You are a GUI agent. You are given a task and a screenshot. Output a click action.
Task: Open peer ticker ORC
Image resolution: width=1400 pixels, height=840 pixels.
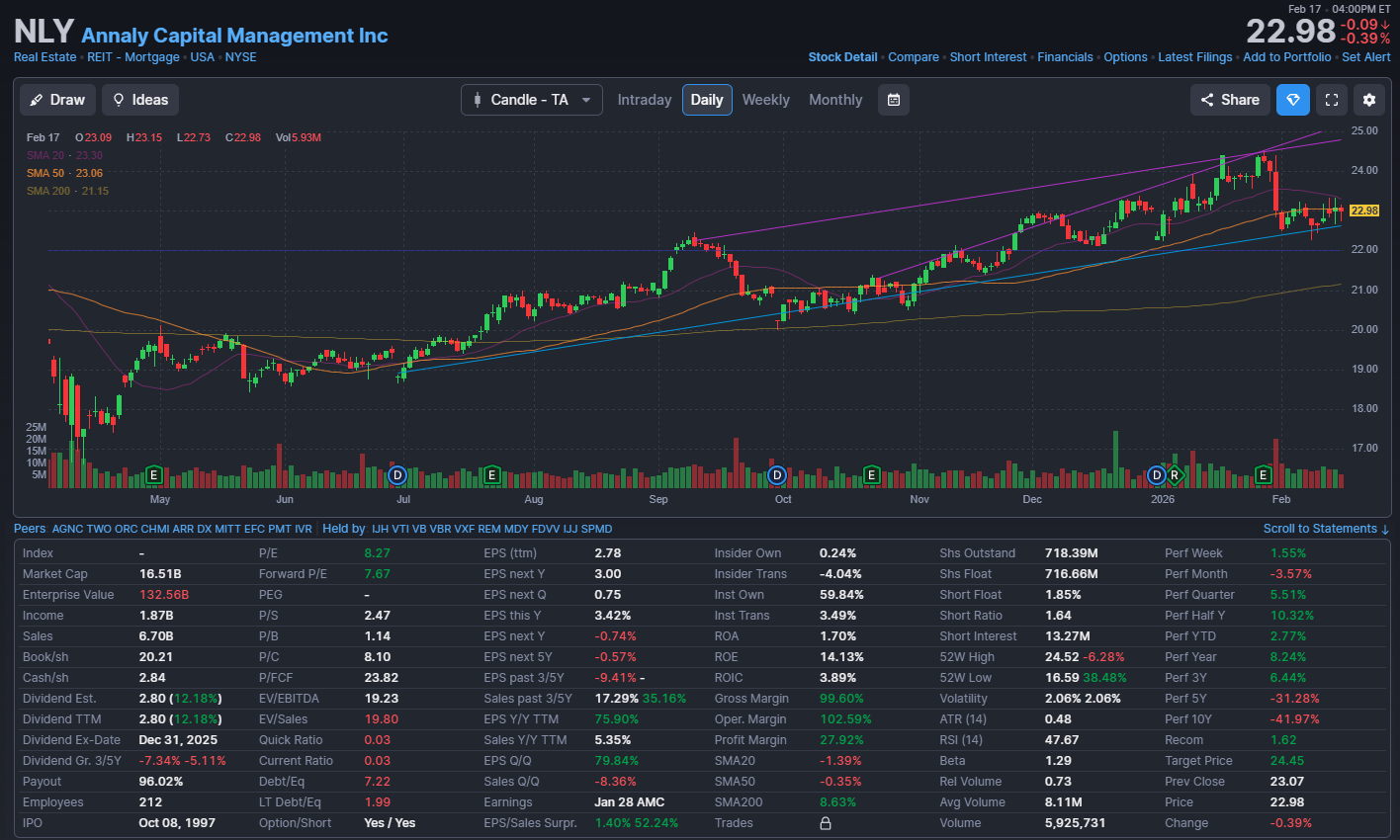[x=127, y=529]
